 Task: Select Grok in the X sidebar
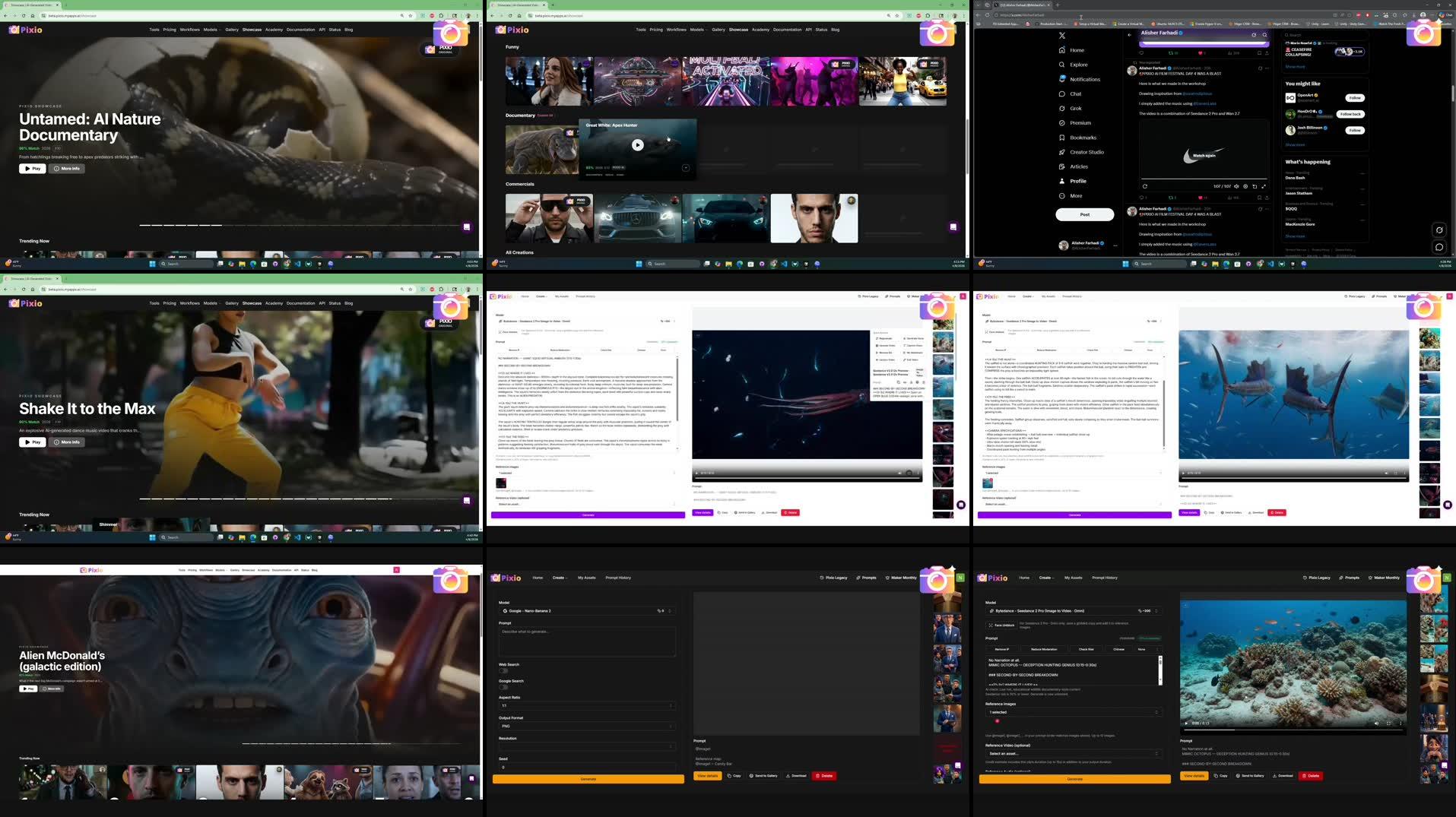(x=1075, y=108)
